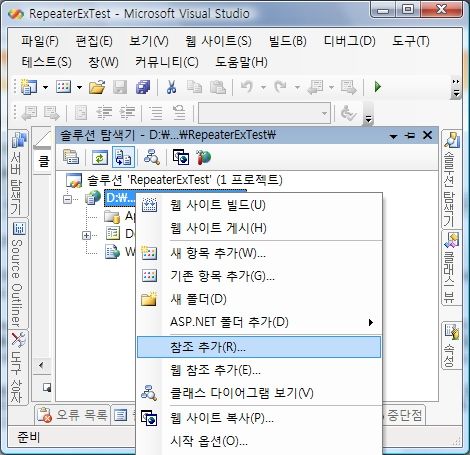Choose 웹 사이트 빌드(U) from context menu
This screenshot has width=470, height=455.
click(x=259, y=205)
